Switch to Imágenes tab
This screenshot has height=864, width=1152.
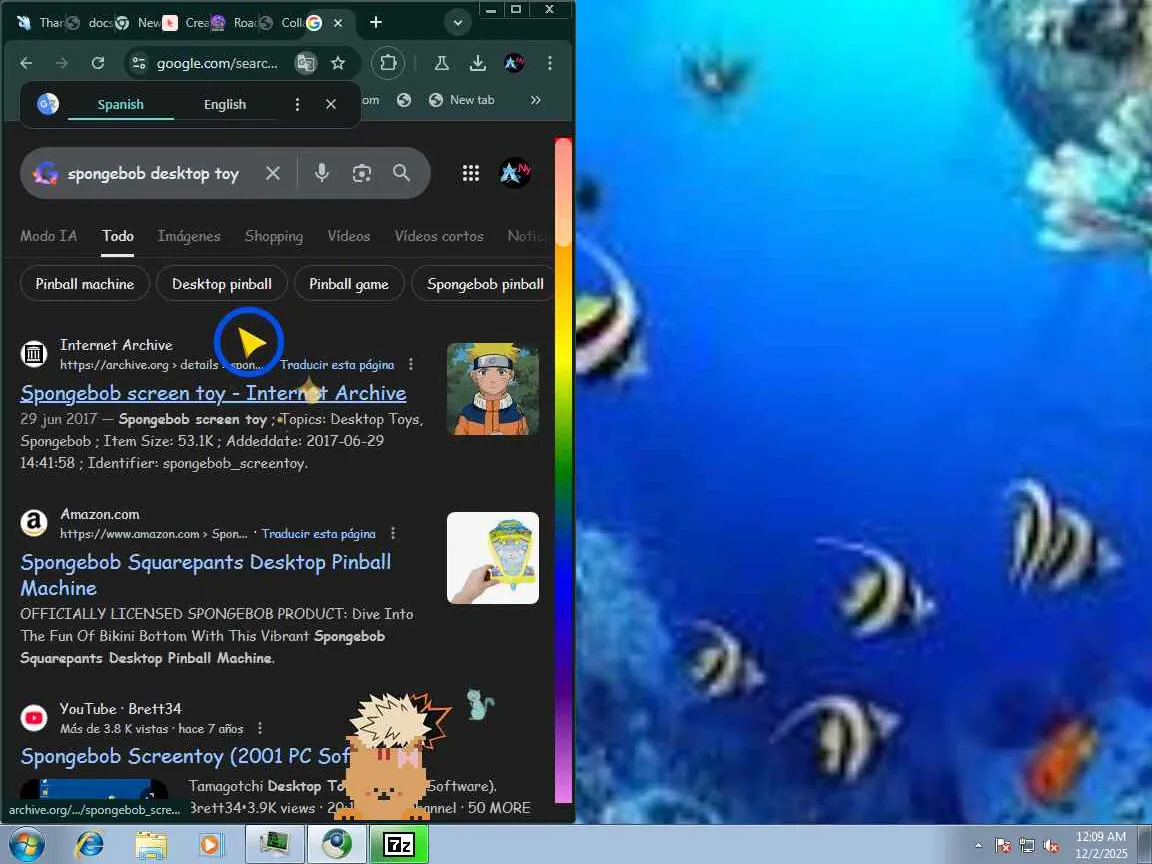tap(189, 236)
